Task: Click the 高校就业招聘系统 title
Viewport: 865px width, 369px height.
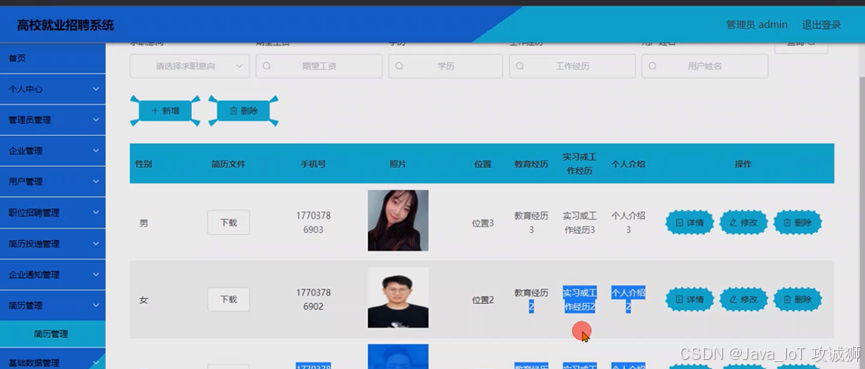Action: point(66,25)
